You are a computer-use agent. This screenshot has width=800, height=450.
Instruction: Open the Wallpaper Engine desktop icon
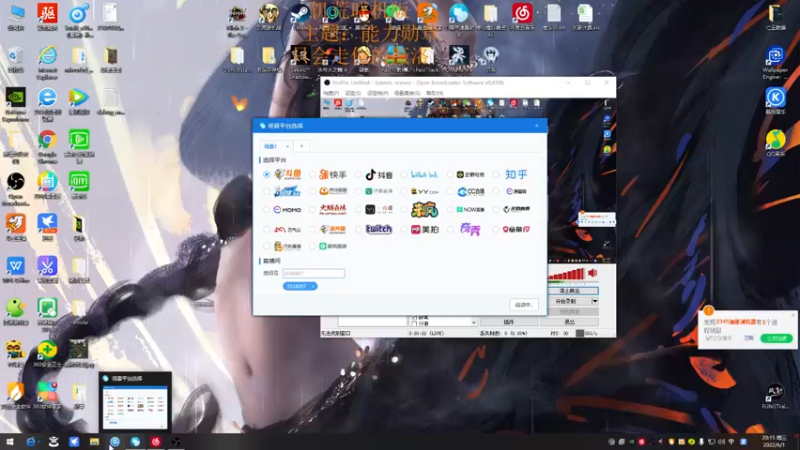[775, 63]
